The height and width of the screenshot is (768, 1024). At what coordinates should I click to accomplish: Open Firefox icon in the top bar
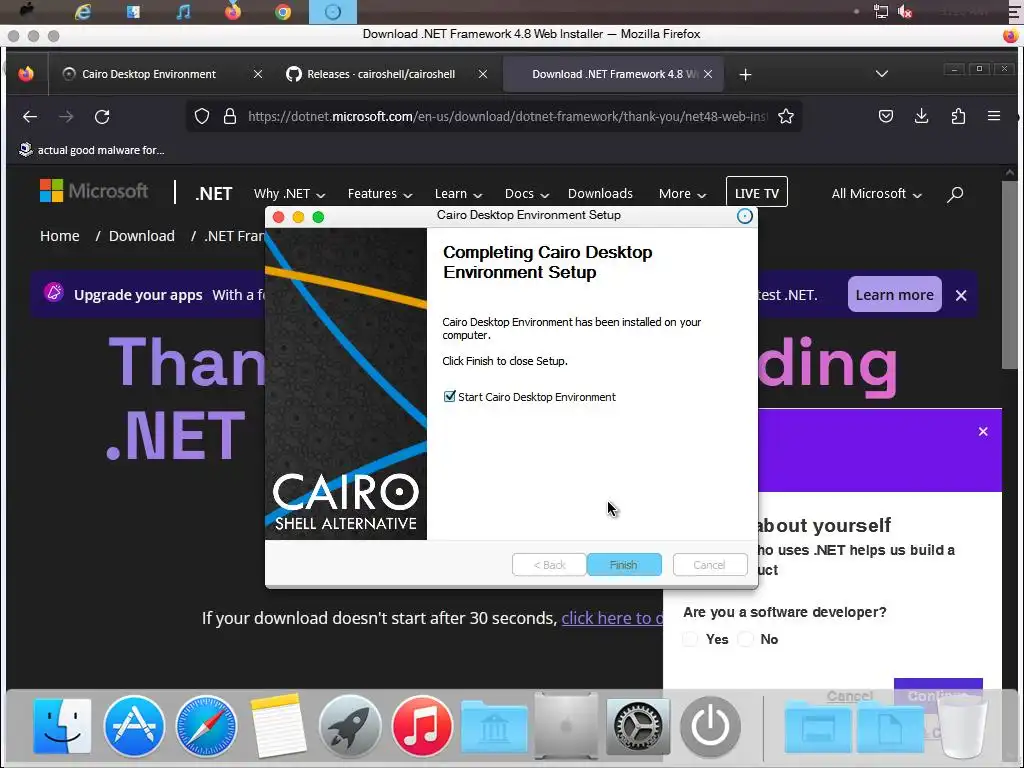click(232, 12)
